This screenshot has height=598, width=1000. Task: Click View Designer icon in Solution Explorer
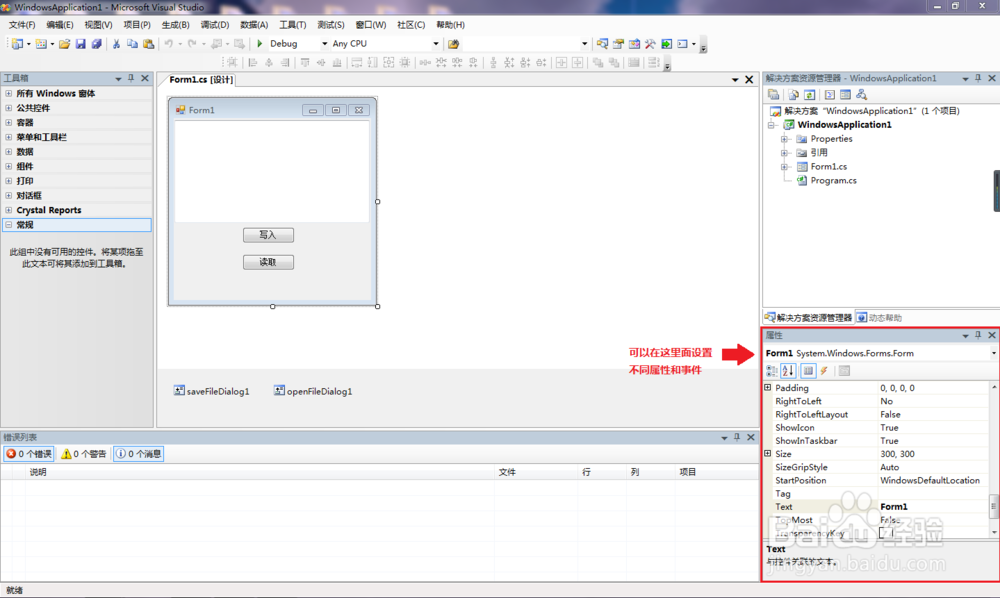pos(845,94)
